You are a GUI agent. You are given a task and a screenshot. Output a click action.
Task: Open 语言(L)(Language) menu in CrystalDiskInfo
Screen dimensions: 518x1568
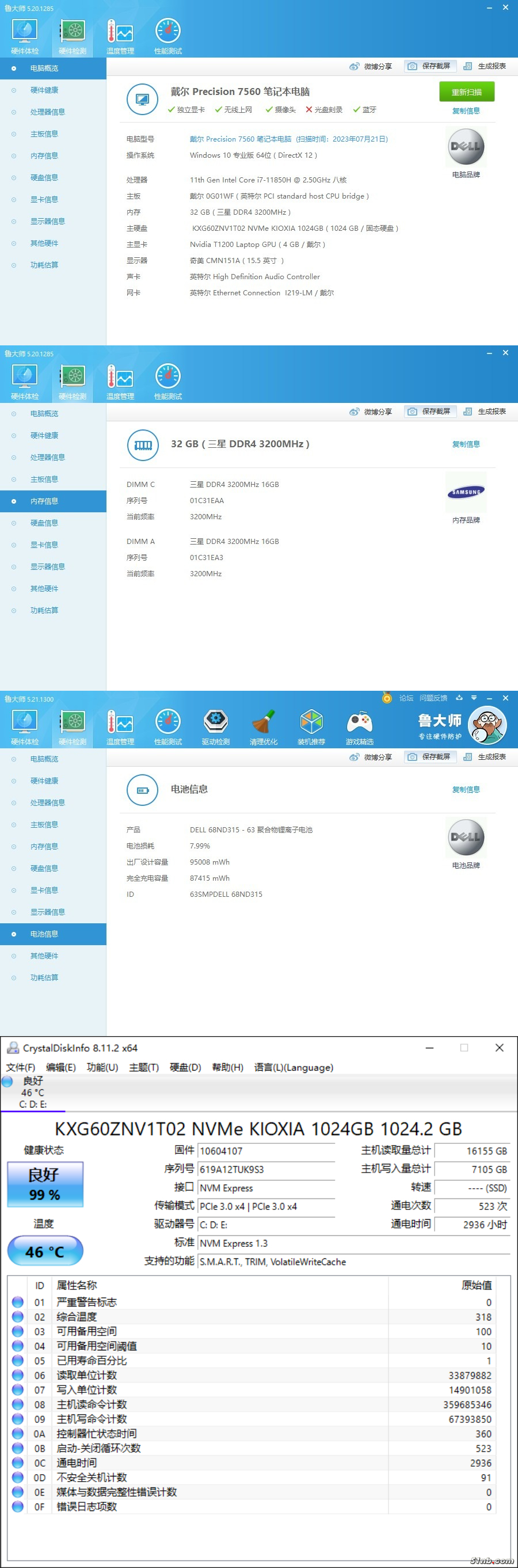294,1067
